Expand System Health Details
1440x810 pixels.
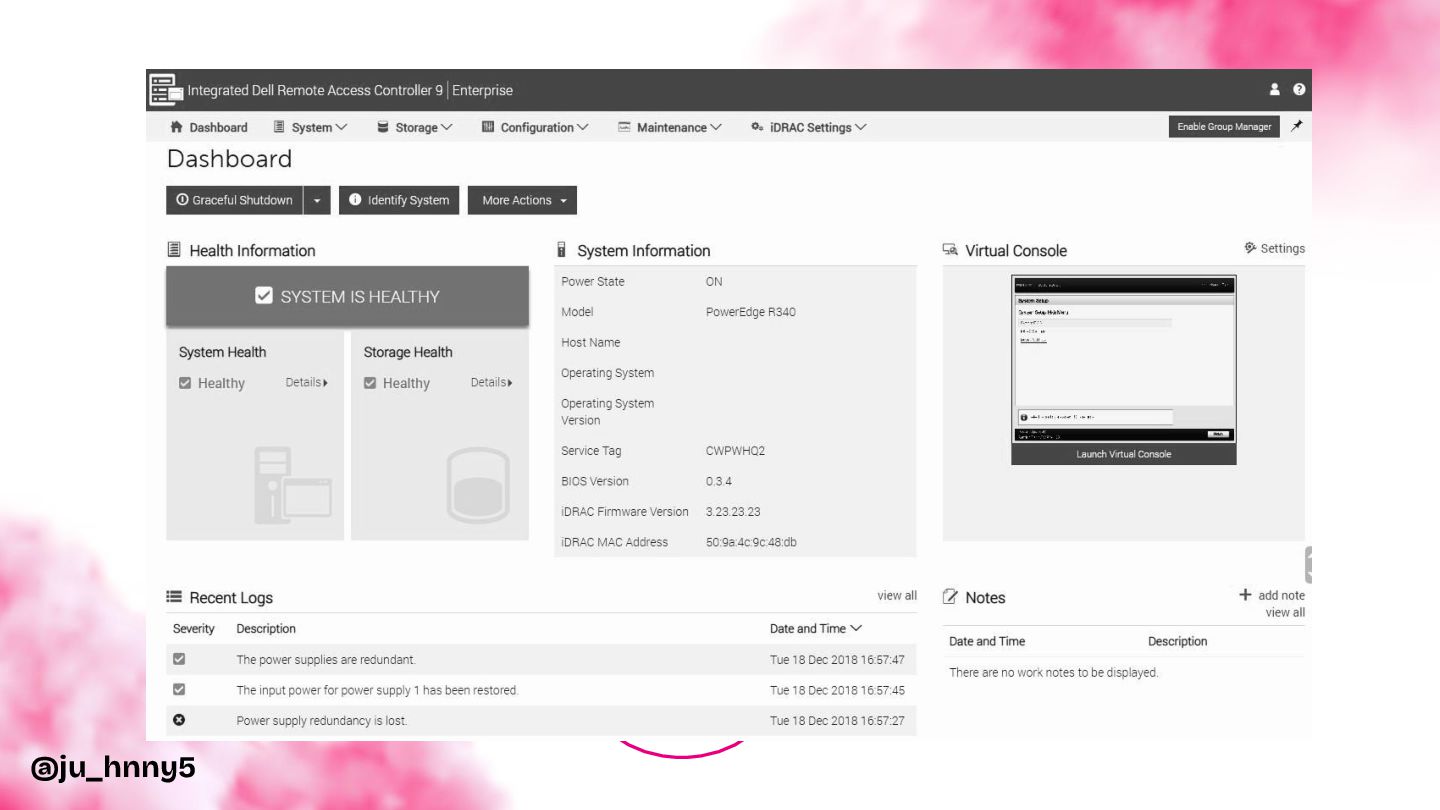306,382
